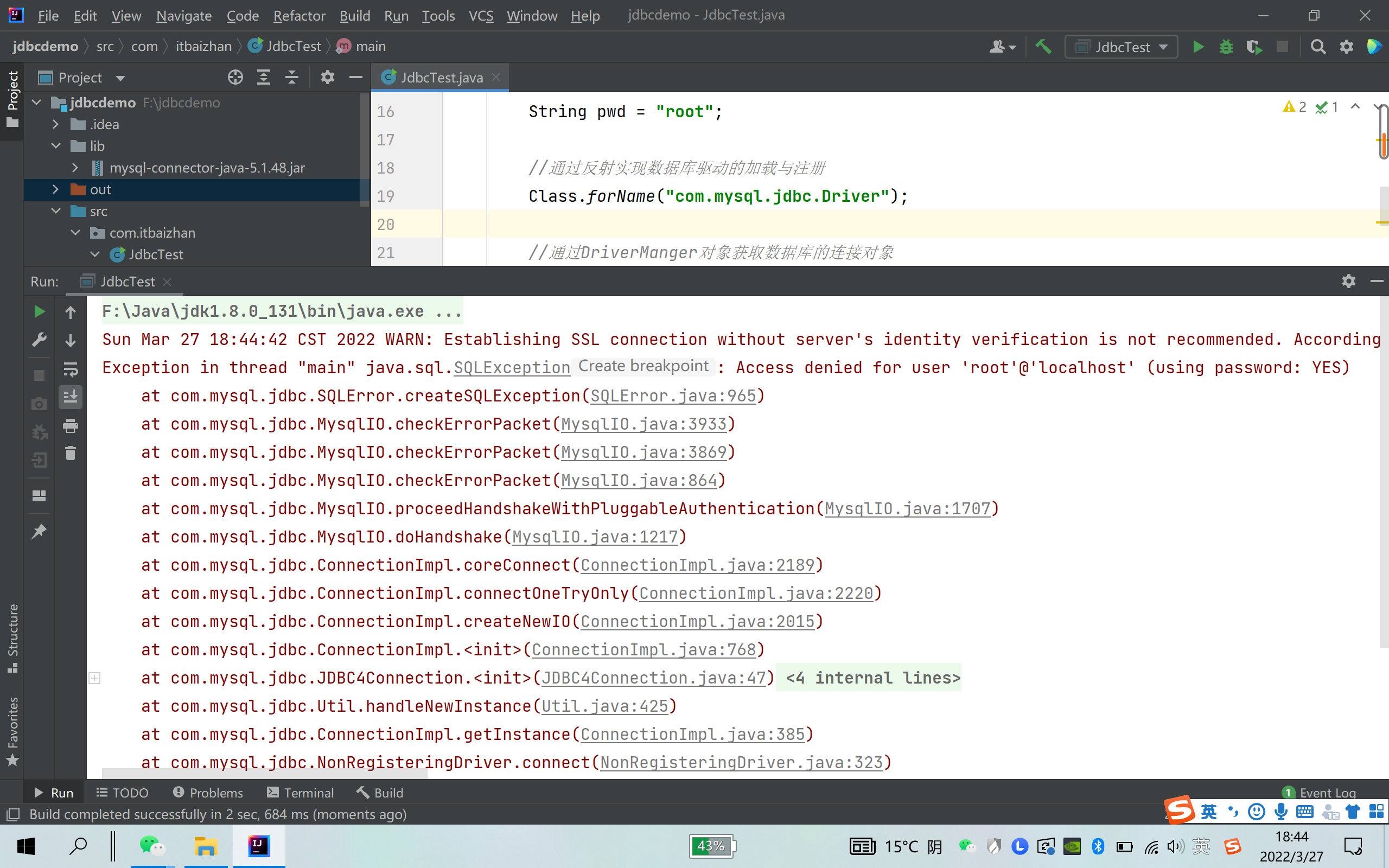Expand the out folder
1389x868 pixels.
[x=56, y=189]
